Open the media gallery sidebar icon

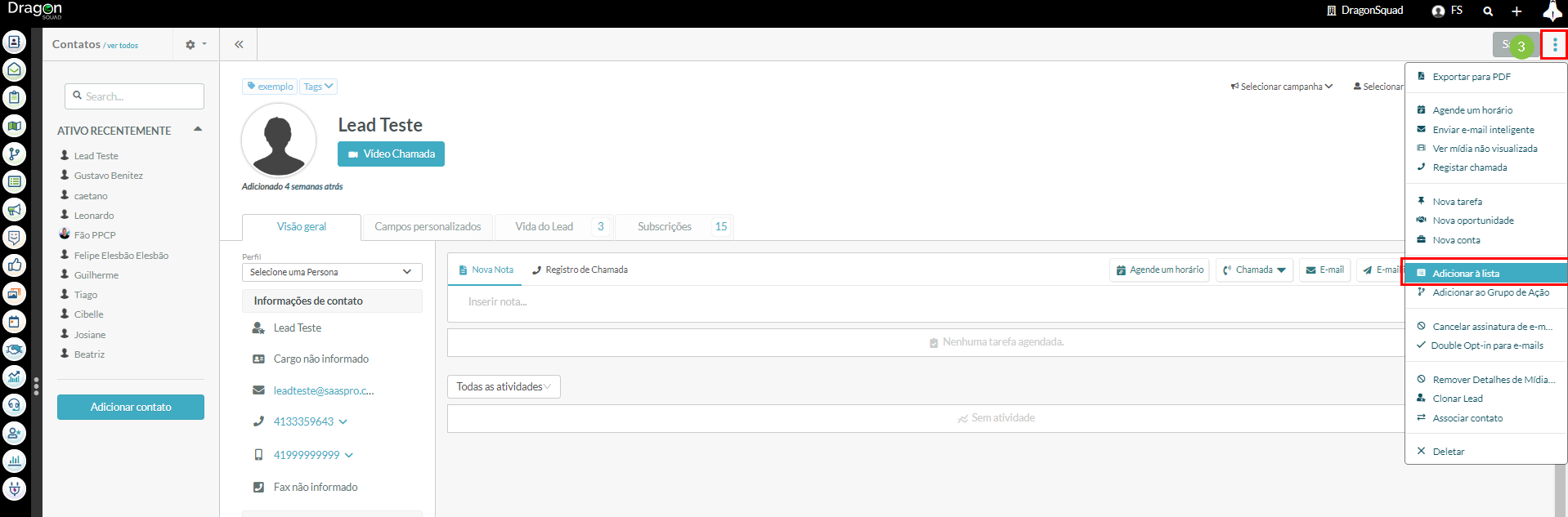coord(14,293)
